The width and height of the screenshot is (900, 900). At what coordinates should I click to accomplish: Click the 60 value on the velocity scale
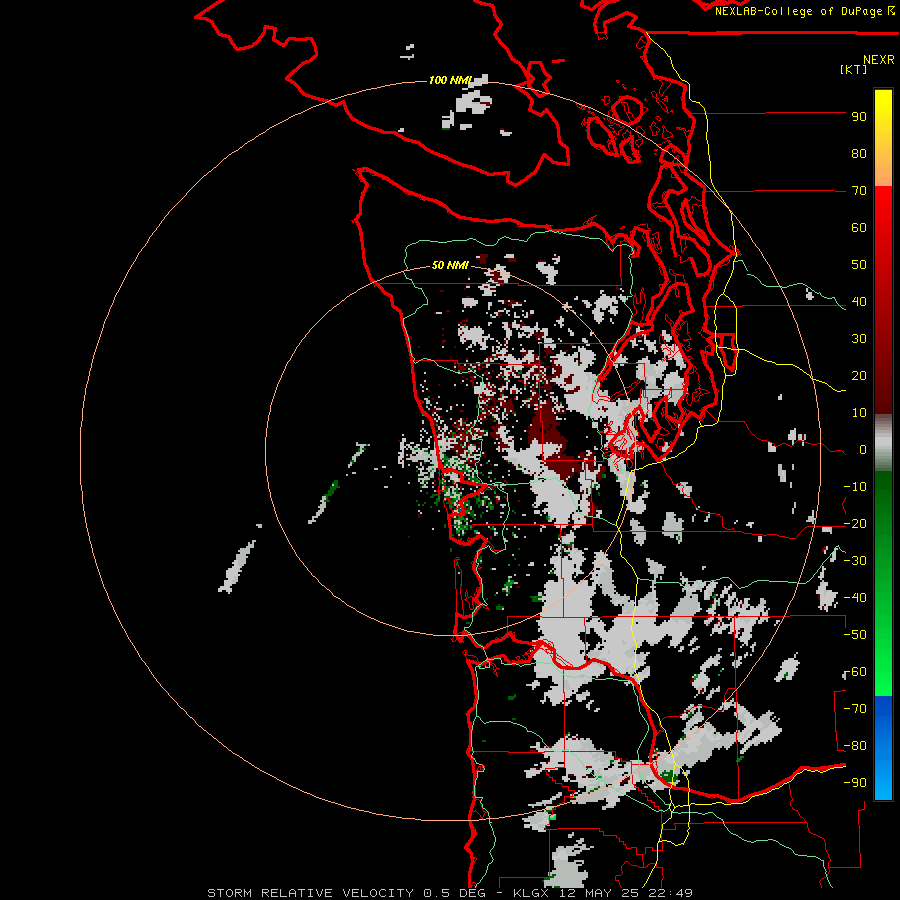[x=859, y=228]
